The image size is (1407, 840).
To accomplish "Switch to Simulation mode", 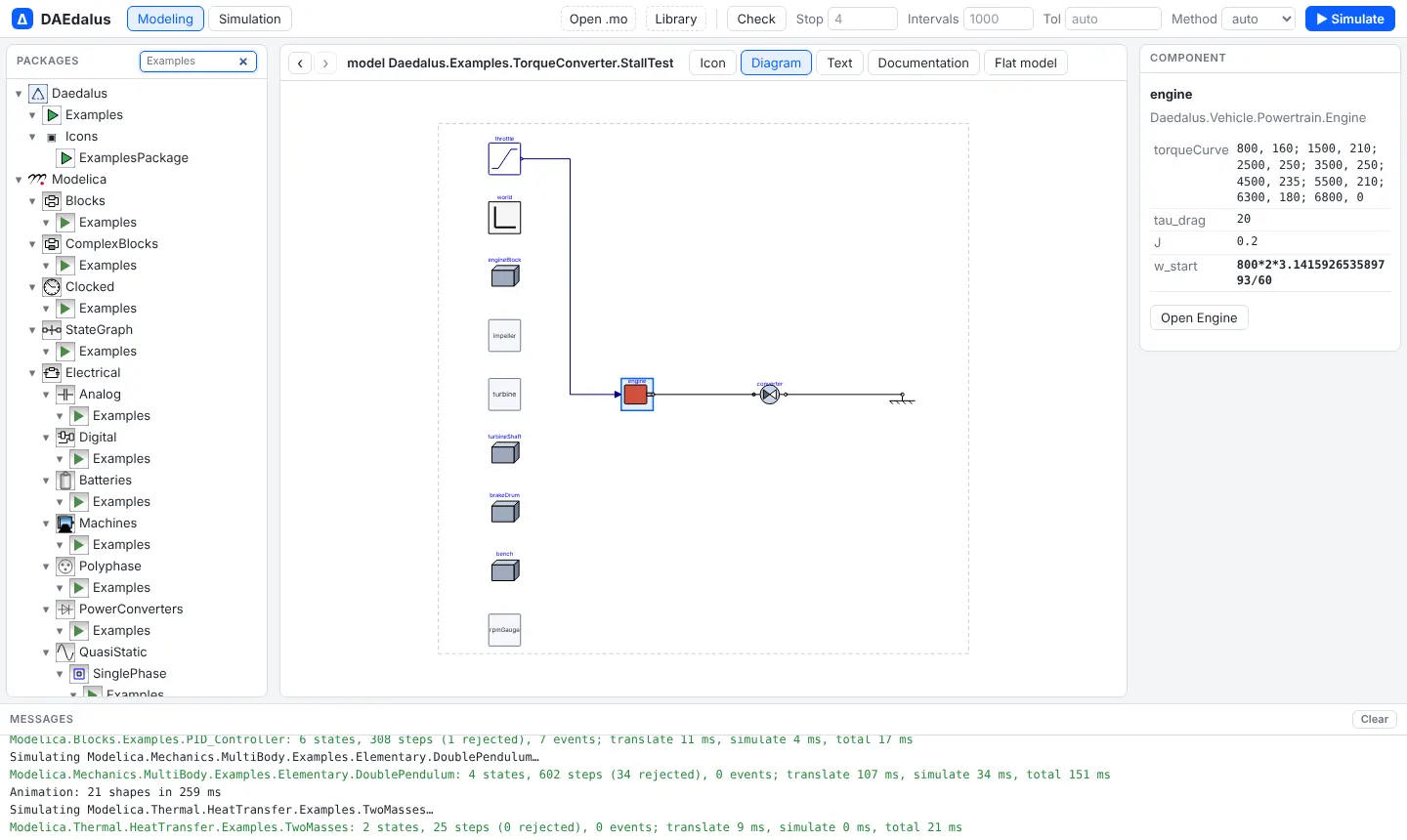I will click(249, 19).
